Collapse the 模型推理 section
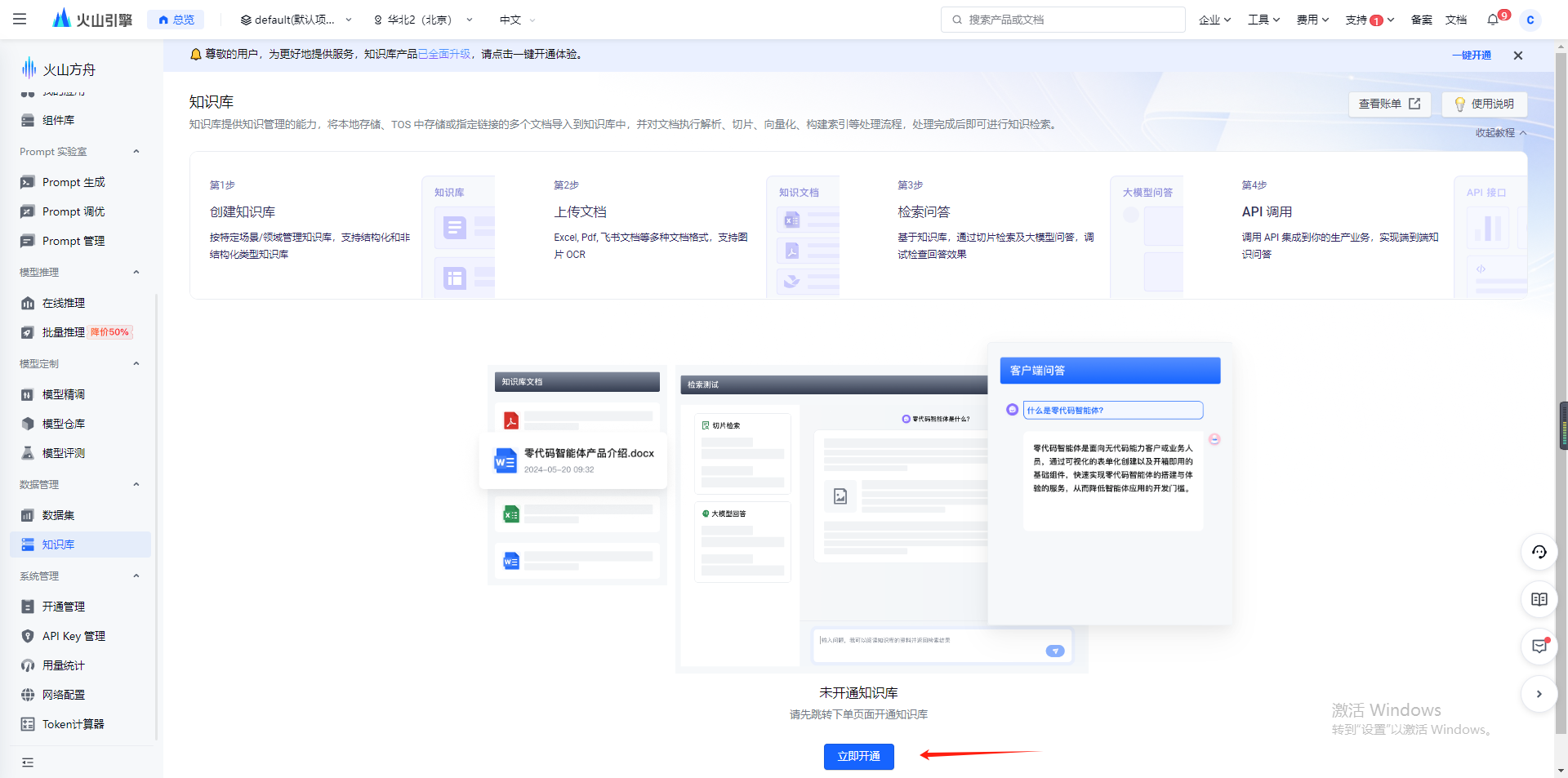The image size is (1568, 778). [136, 272]
